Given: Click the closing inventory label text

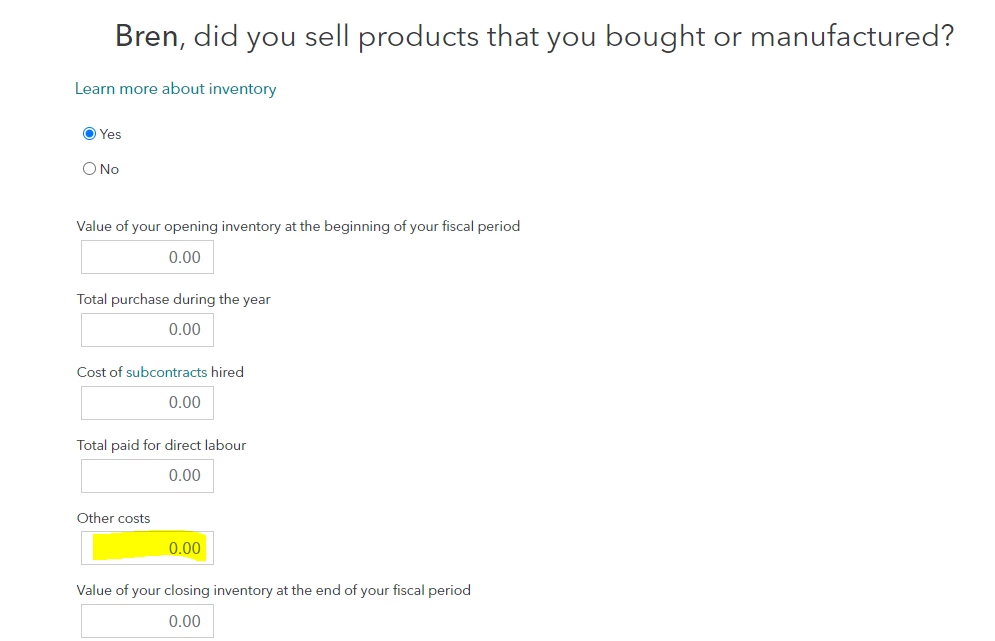Looking at the screenshot, I should coord(273,590).
